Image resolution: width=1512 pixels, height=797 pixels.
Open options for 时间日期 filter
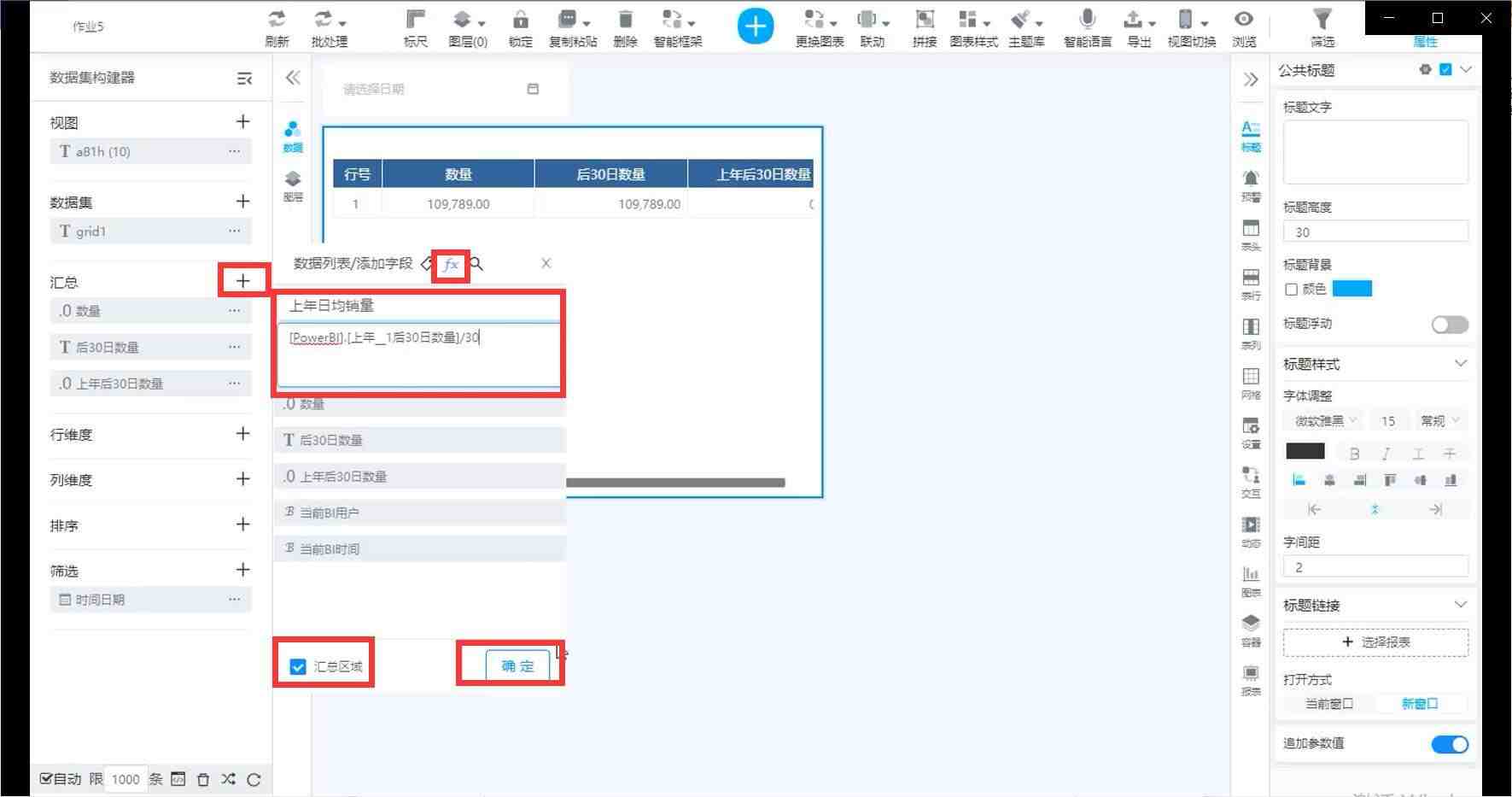click(x=234, y=599)
